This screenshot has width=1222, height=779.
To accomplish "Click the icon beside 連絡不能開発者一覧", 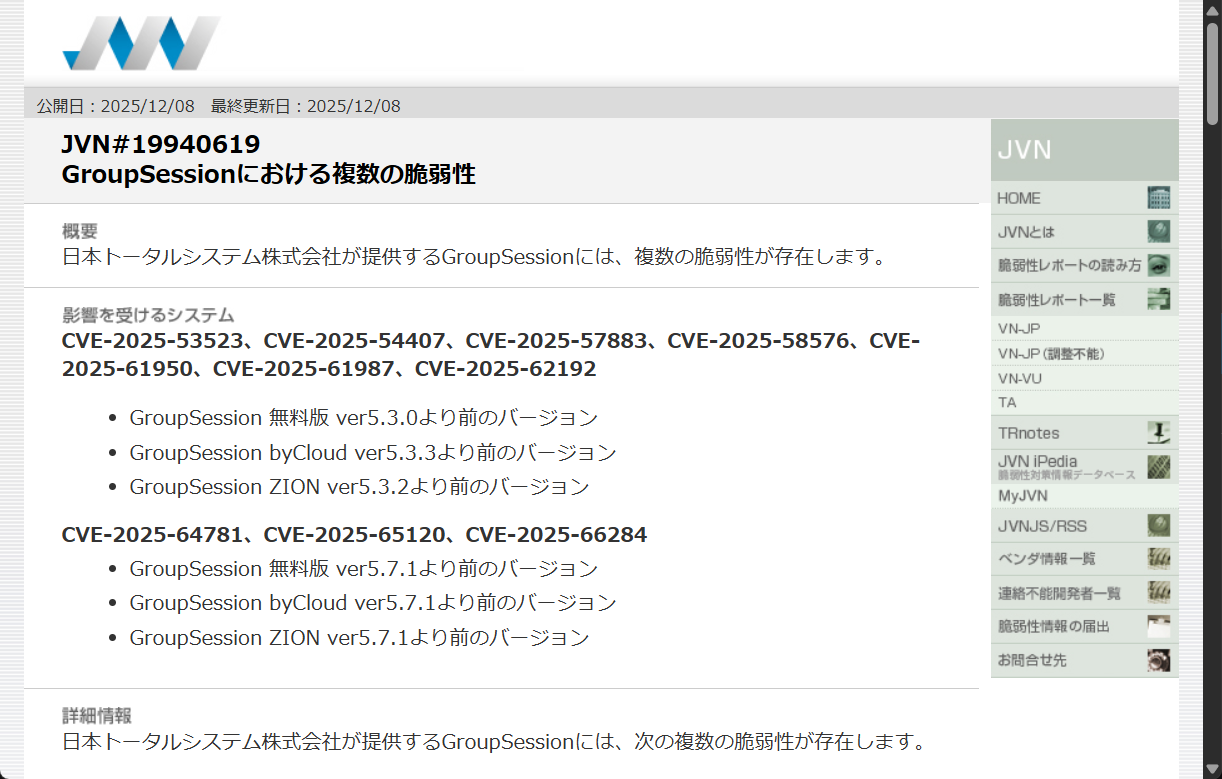I will pos(1158,592).
